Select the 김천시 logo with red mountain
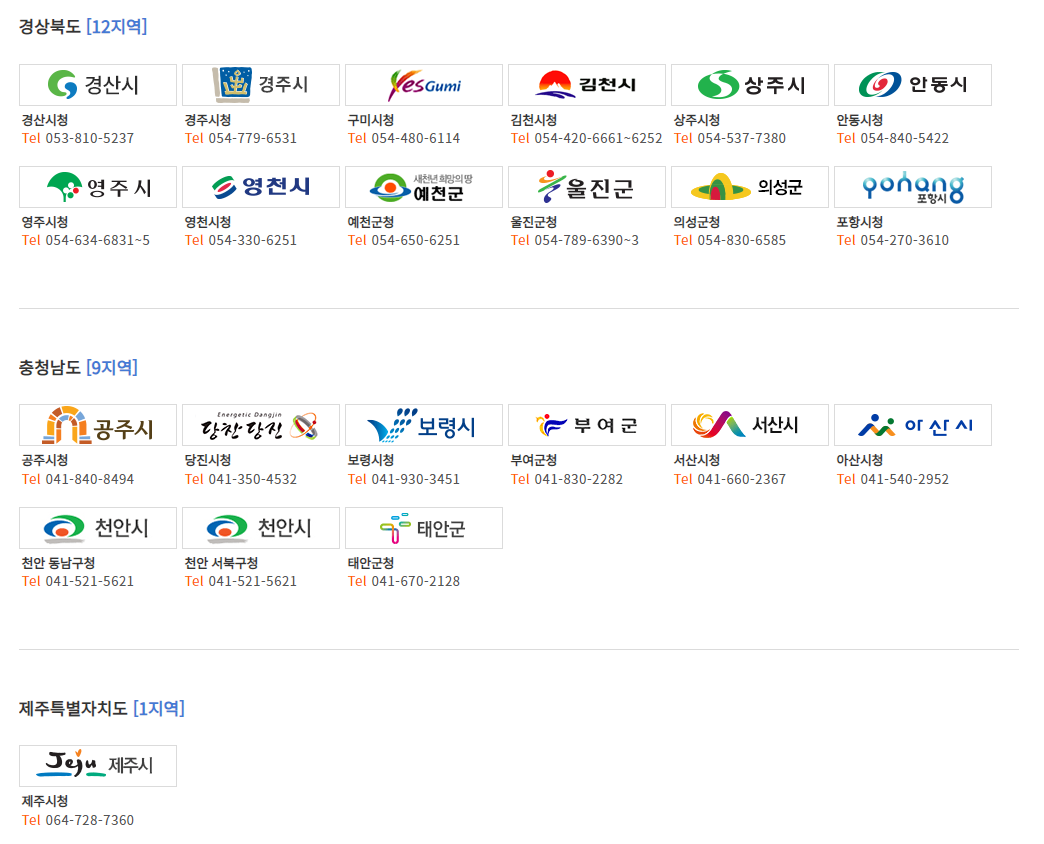1044x844 pixels. pos(586,85)
